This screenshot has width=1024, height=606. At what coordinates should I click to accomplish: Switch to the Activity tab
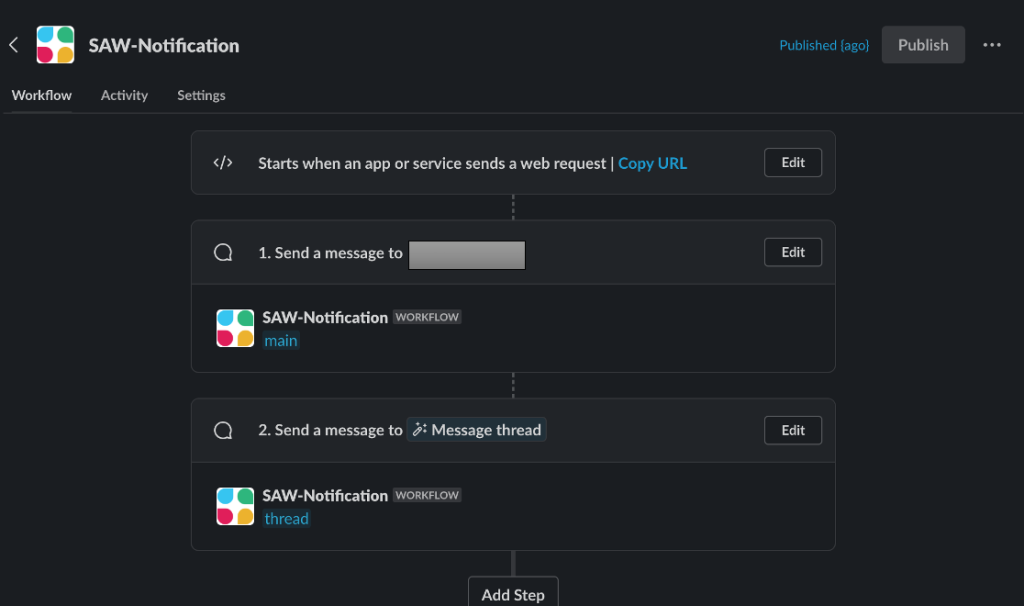(x=124, y=95)
